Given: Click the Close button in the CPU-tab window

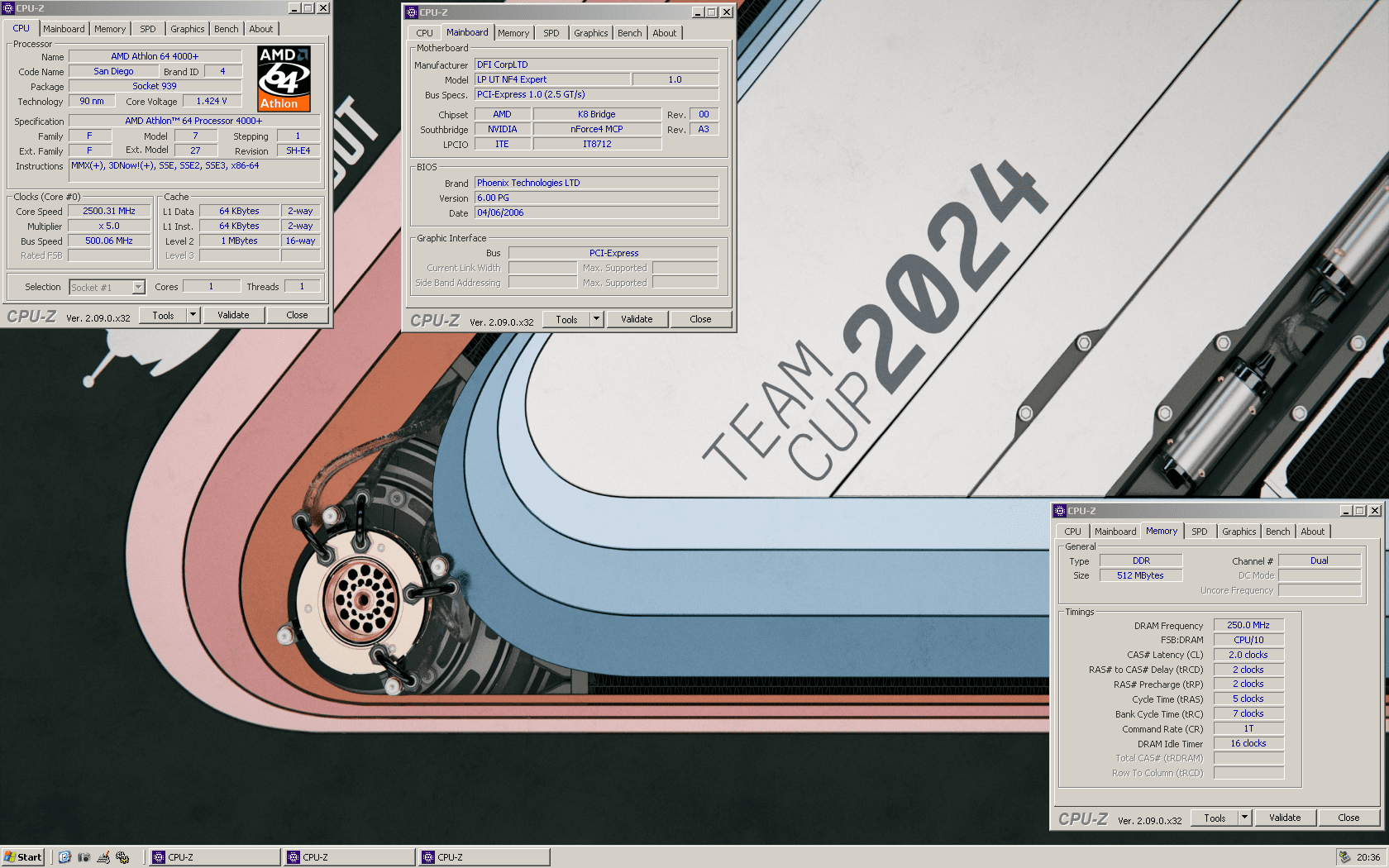Looking at the screenshot, I should pyautogui.click(x=297, y=315).
